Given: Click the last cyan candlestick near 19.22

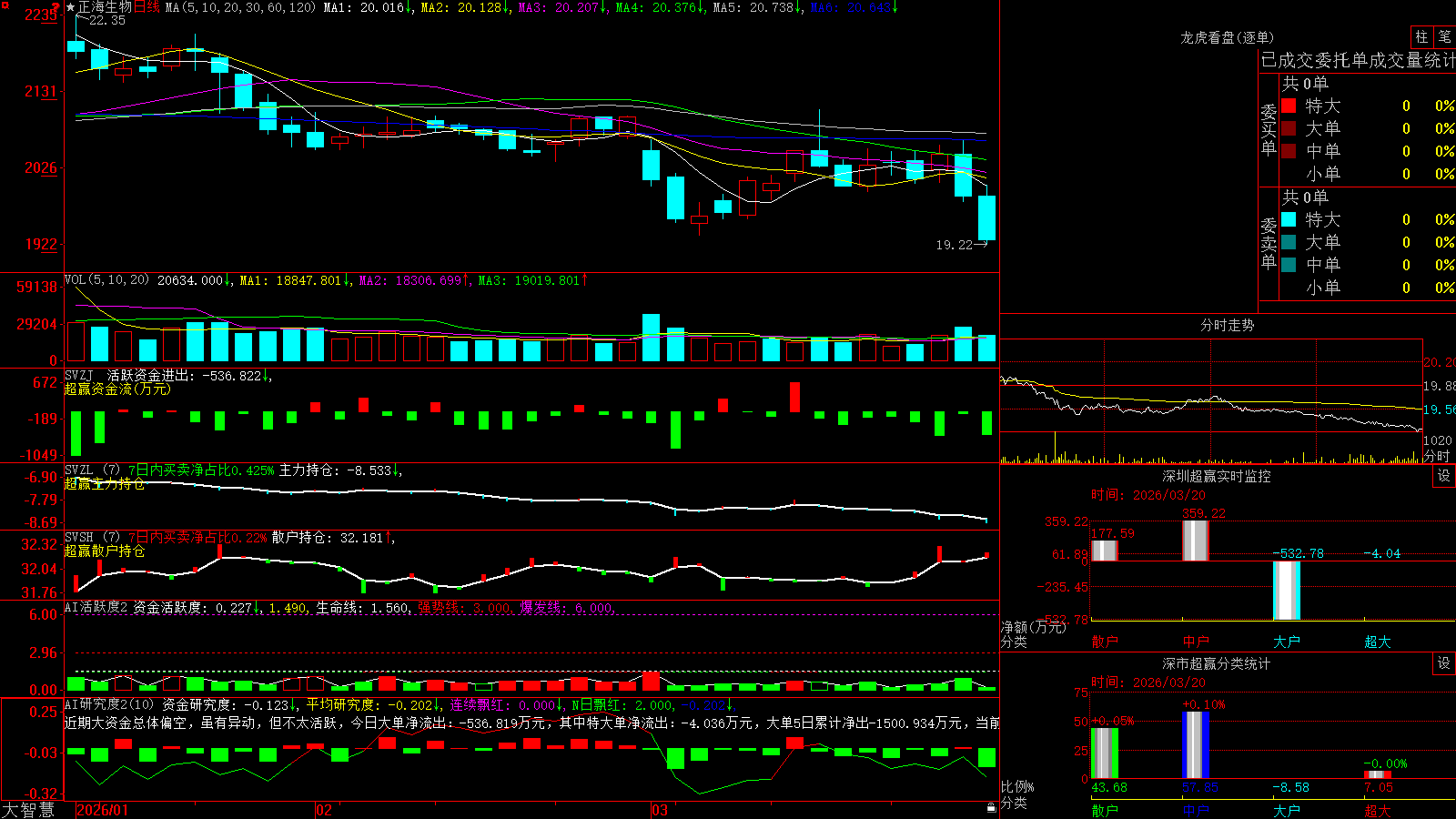Looking at the screenshot, I should pos(986,217).
